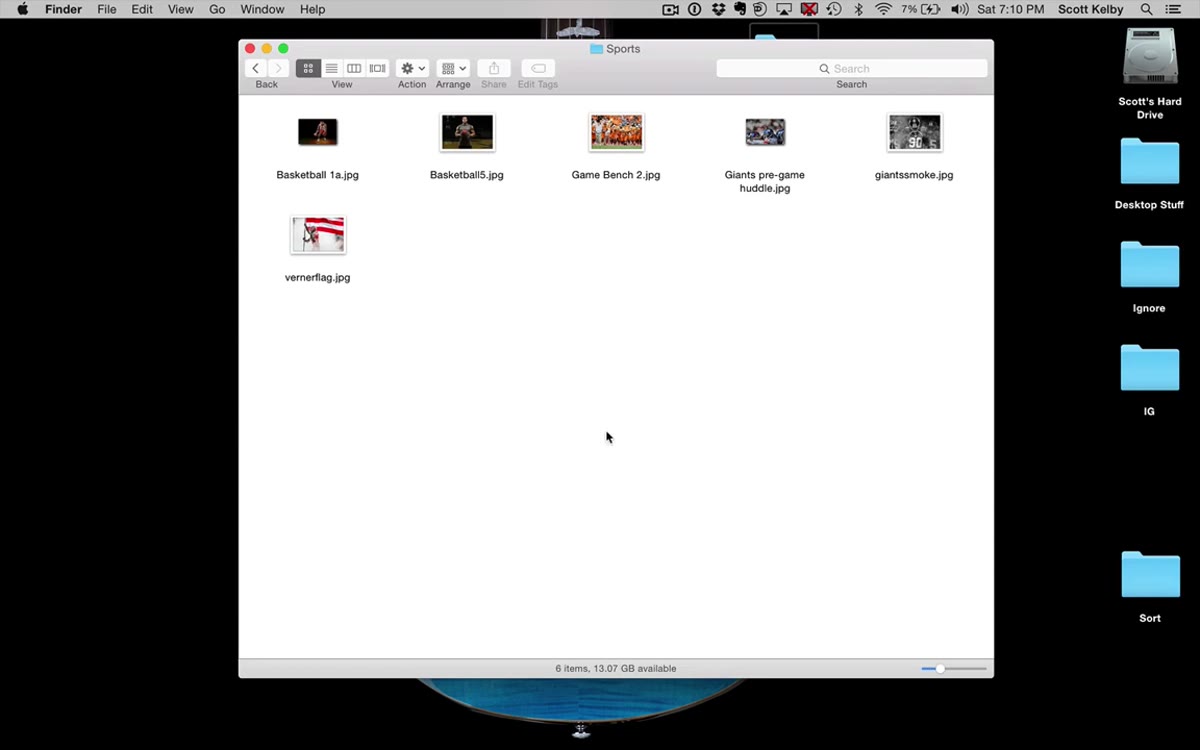
Task: Select the Ignore folder on desktop
Action: (x=1150, y=265)
